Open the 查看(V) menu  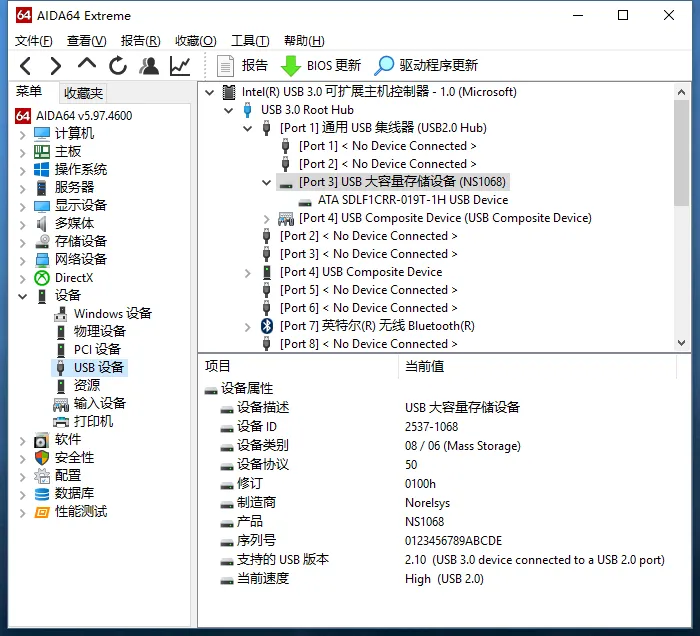tap(87, 41)
